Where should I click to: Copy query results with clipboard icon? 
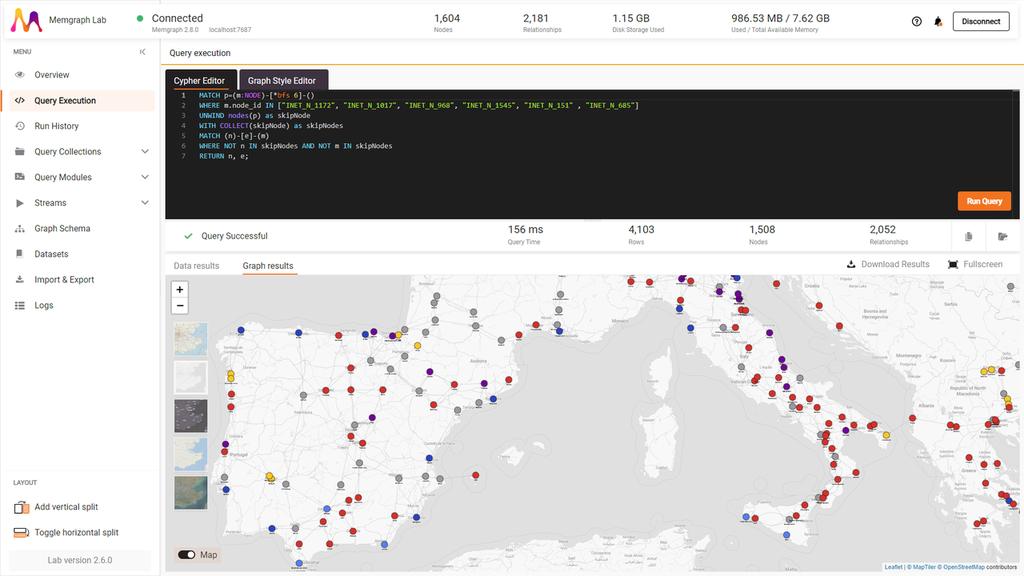[968, 236]
